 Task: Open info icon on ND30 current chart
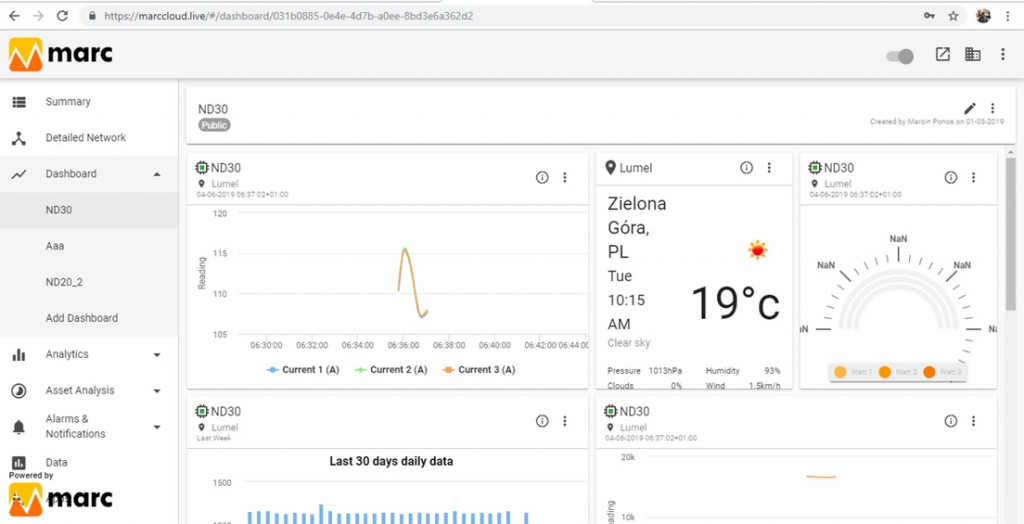pyautogui.click(x=542, y=177)
